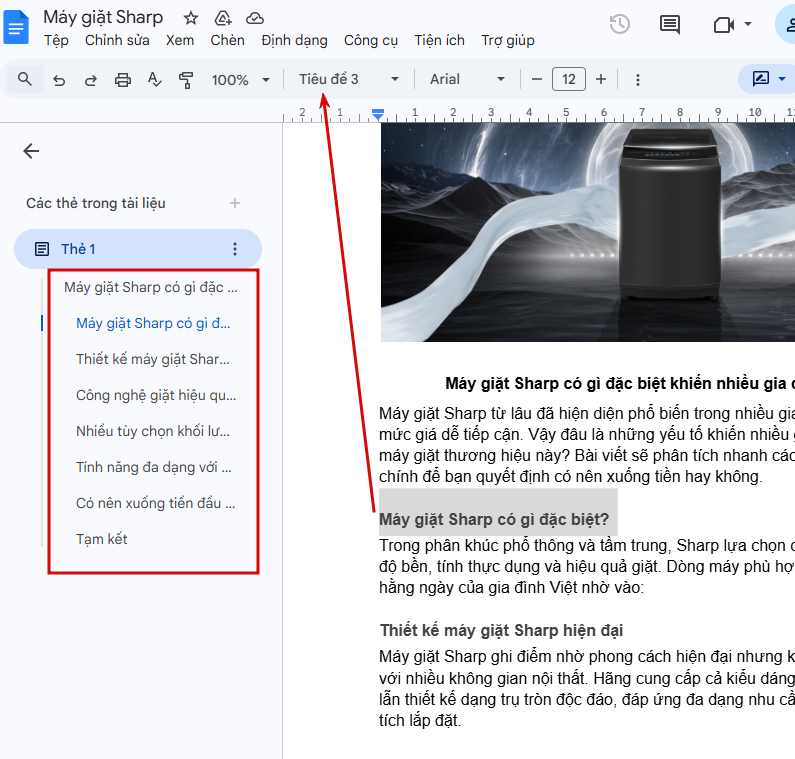The width and height of the screenshot is (795, 759).
Task: Open the Tiện ích menu
Action: [x=440, y=41]
